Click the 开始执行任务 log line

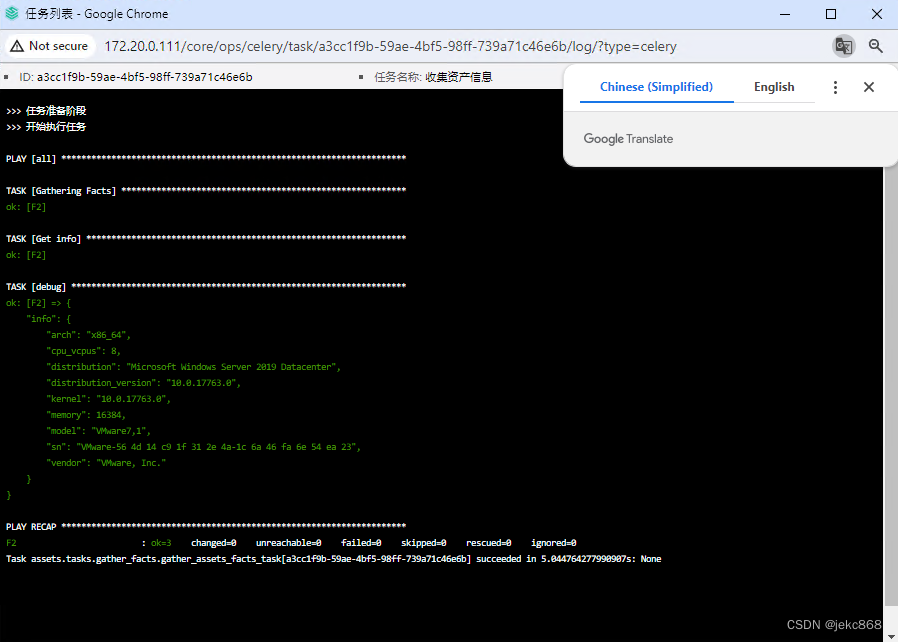pyautogui.click(x=46, y=127)
